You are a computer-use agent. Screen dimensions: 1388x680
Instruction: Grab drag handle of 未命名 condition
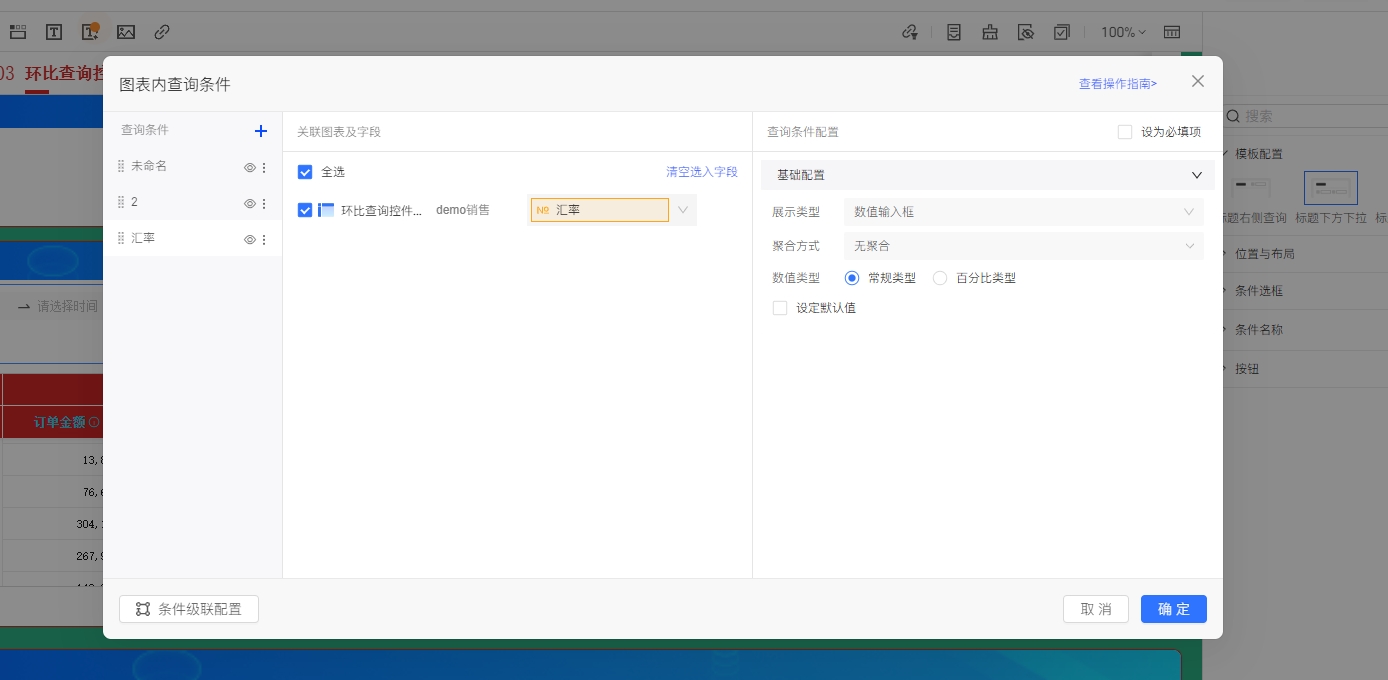pyautogui.click(x=121, y=166)
